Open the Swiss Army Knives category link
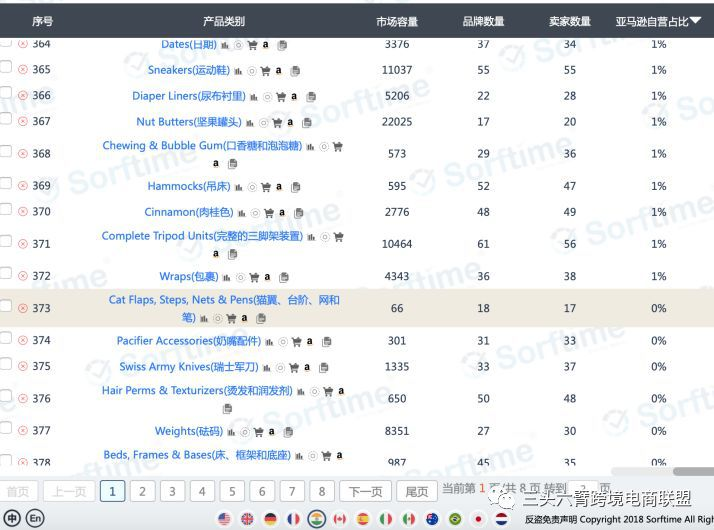The width and height of the screenshot is (714, 530). [189, 367]
